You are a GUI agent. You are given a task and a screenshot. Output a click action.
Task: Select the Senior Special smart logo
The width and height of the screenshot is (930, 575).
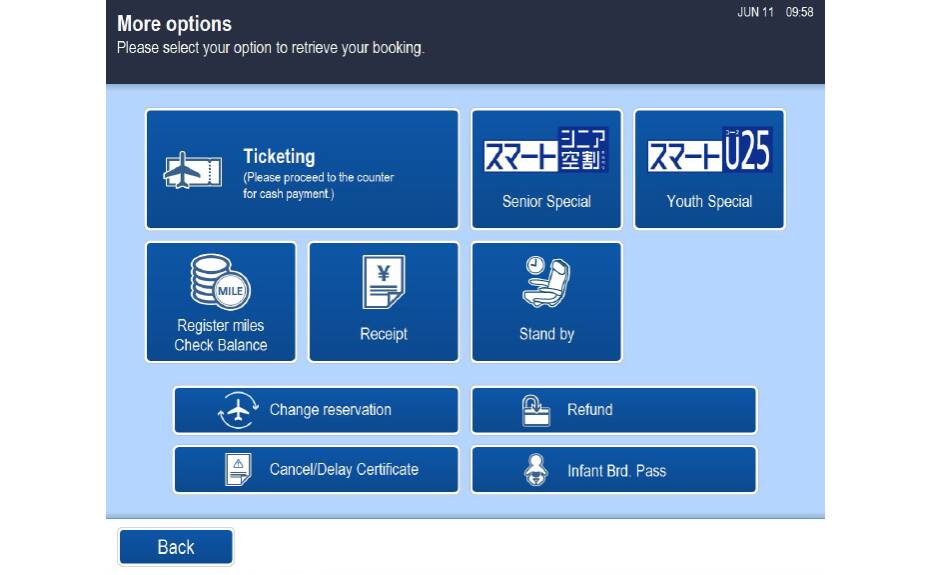pos(546,151)
